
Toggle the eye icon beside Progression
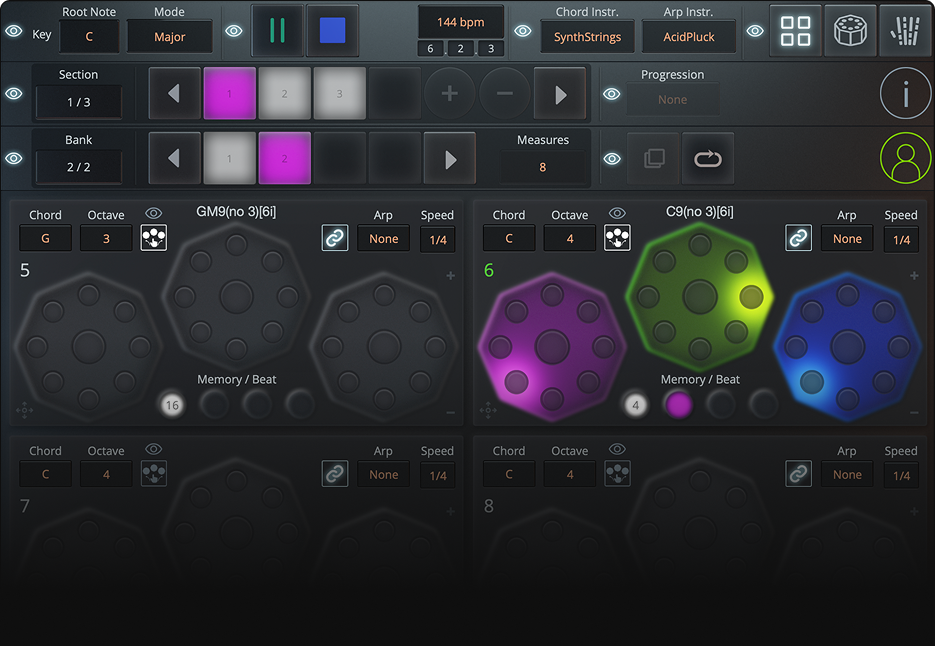click(612, 94)
